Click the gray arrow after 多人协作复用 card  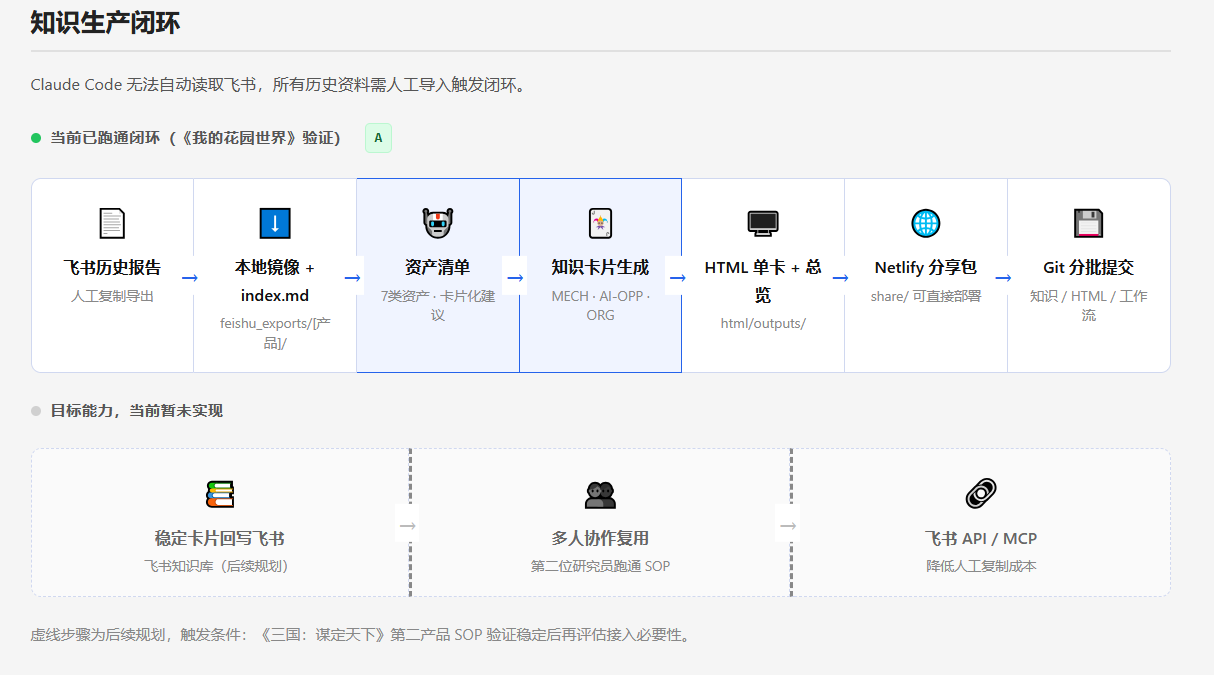coord(788,525)
